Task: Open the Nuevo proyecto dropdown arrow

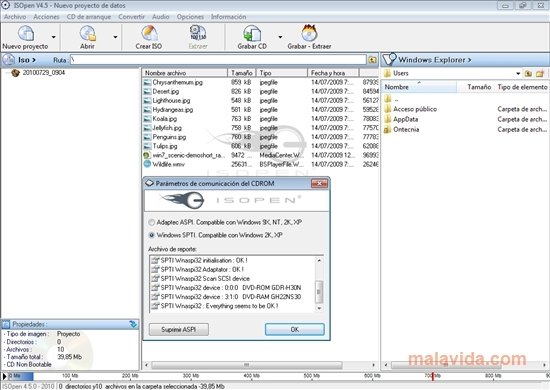Action: point(54,37)
